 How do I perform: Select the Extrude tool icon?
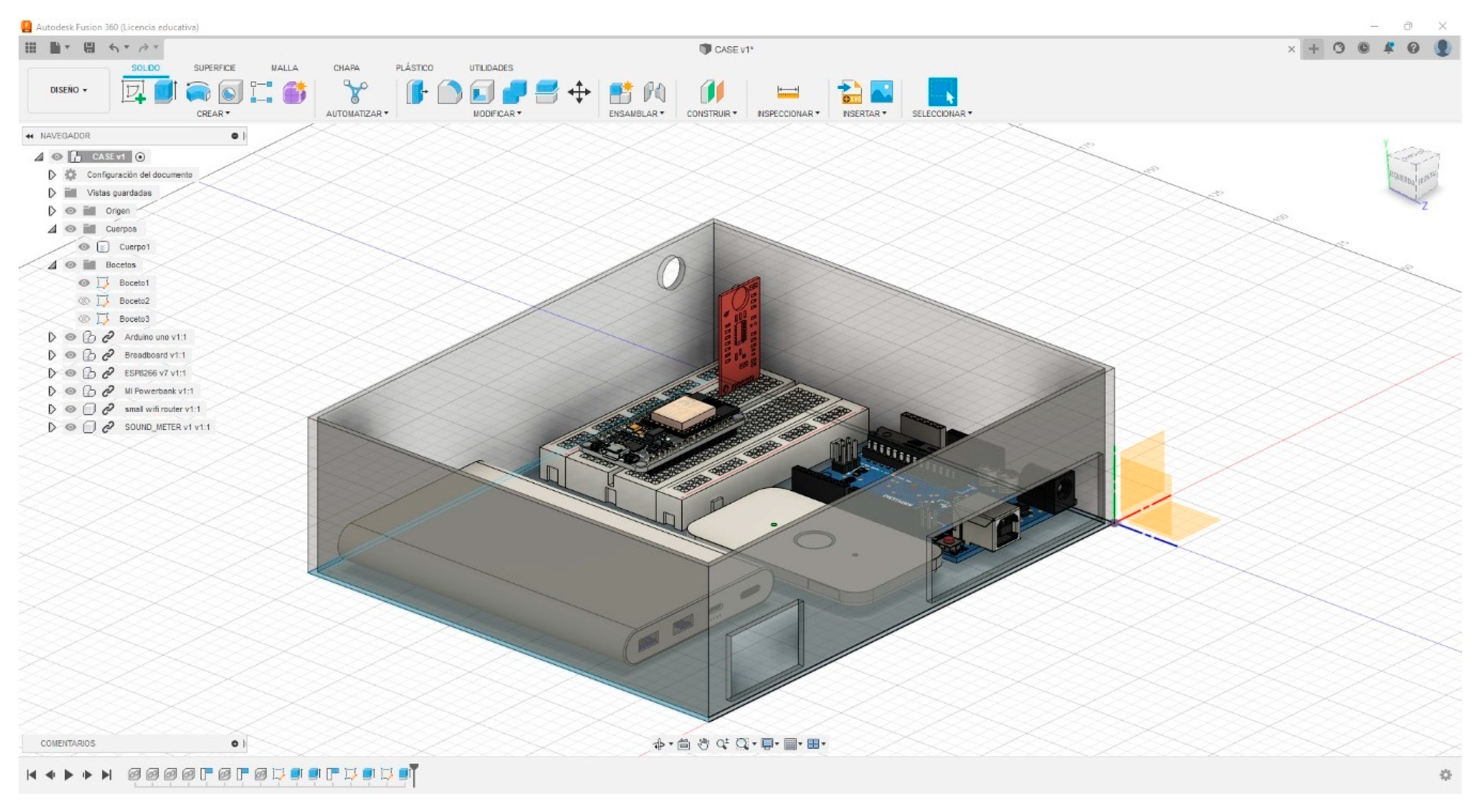point(165,92)
